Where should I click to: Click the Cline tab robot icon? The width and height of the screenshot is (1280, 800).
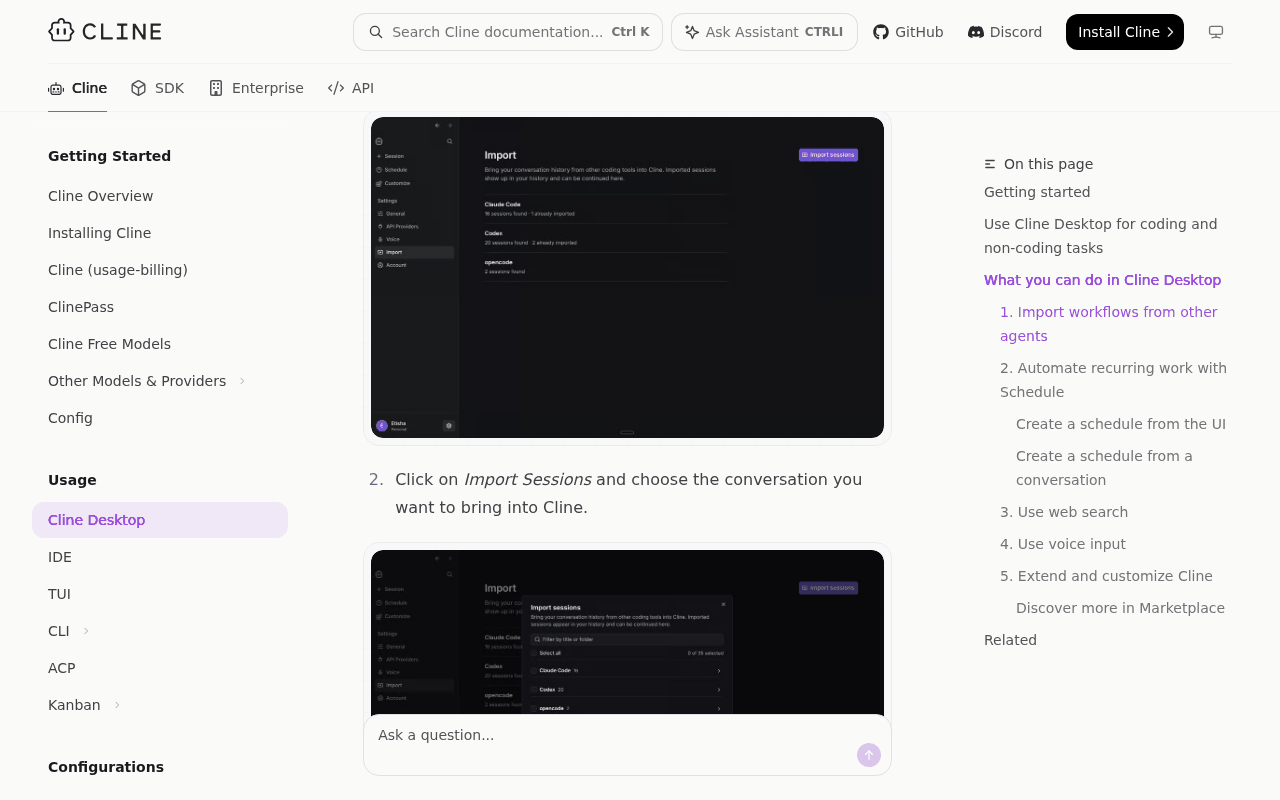pos(56,88)
